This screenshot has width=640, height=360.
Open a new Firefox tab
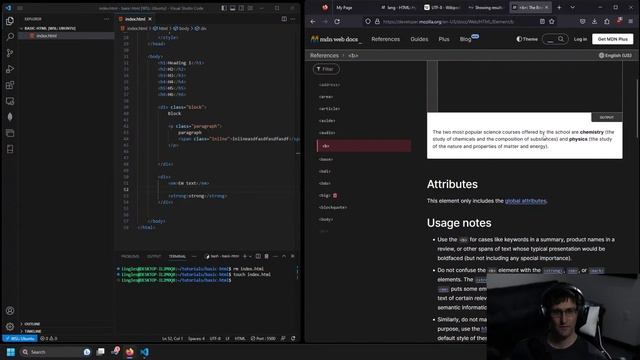559,7
